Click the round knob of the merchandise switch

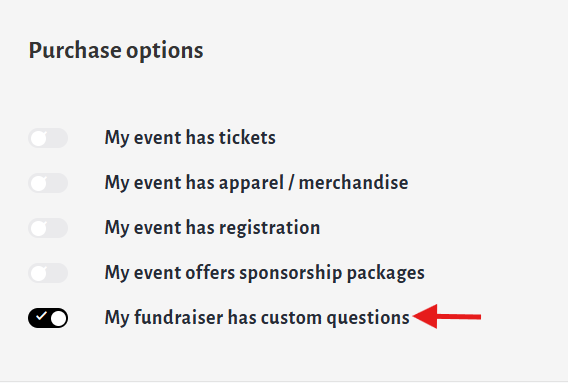(39, 183)
